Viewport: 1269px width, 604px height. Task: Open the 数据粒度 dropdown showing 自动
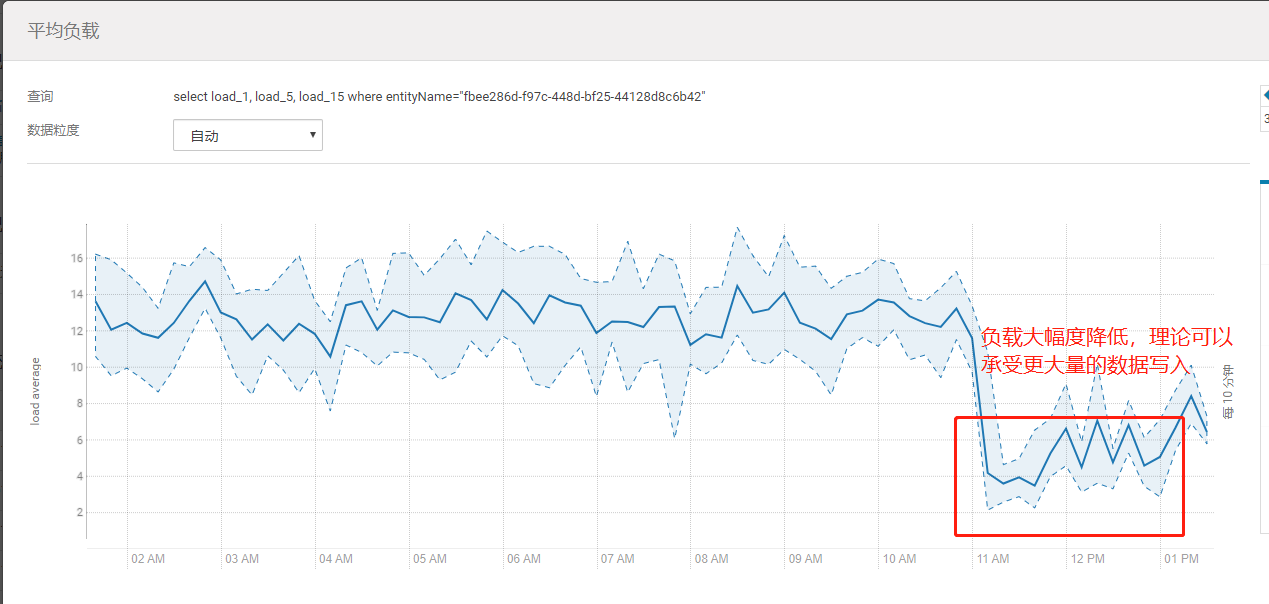(247, 135)
